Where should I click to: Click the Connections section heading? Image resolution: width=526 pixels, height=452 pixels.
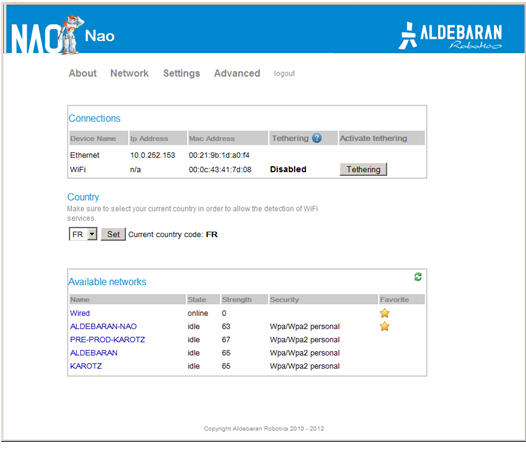tap(94, 118)
